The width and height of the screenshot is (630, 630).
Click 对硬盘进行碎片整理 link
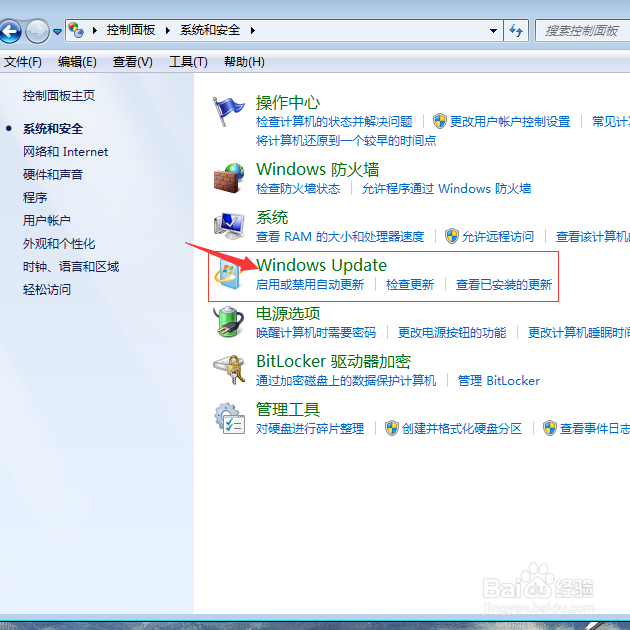coord(310,429)
